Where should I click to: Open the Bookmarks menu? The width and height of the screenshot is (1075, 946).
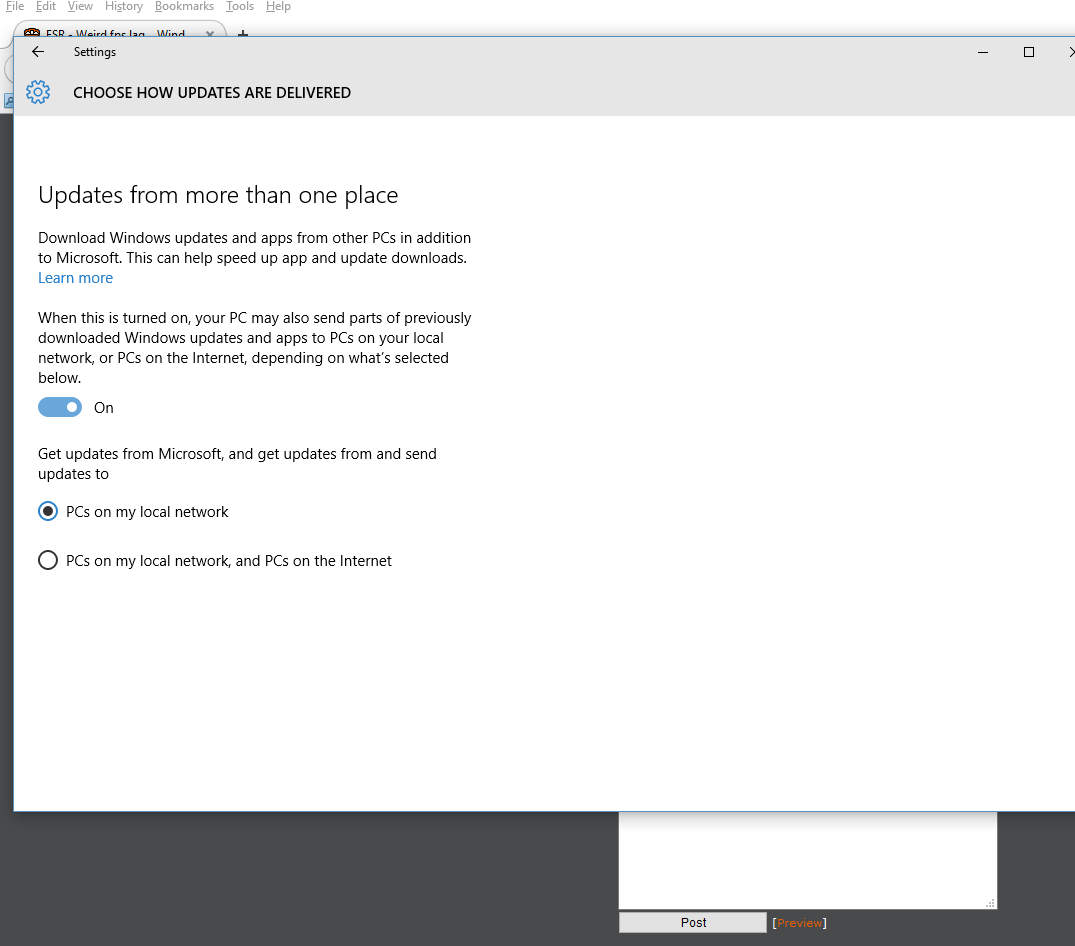[x=184, y=6]
